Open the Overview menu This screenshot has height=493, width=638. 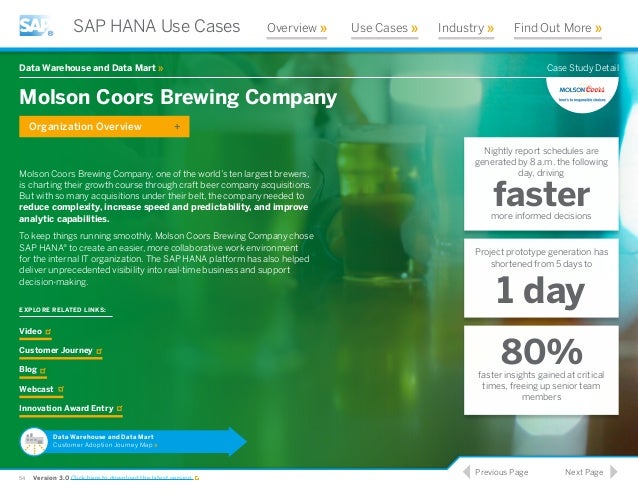pos(297,28)
